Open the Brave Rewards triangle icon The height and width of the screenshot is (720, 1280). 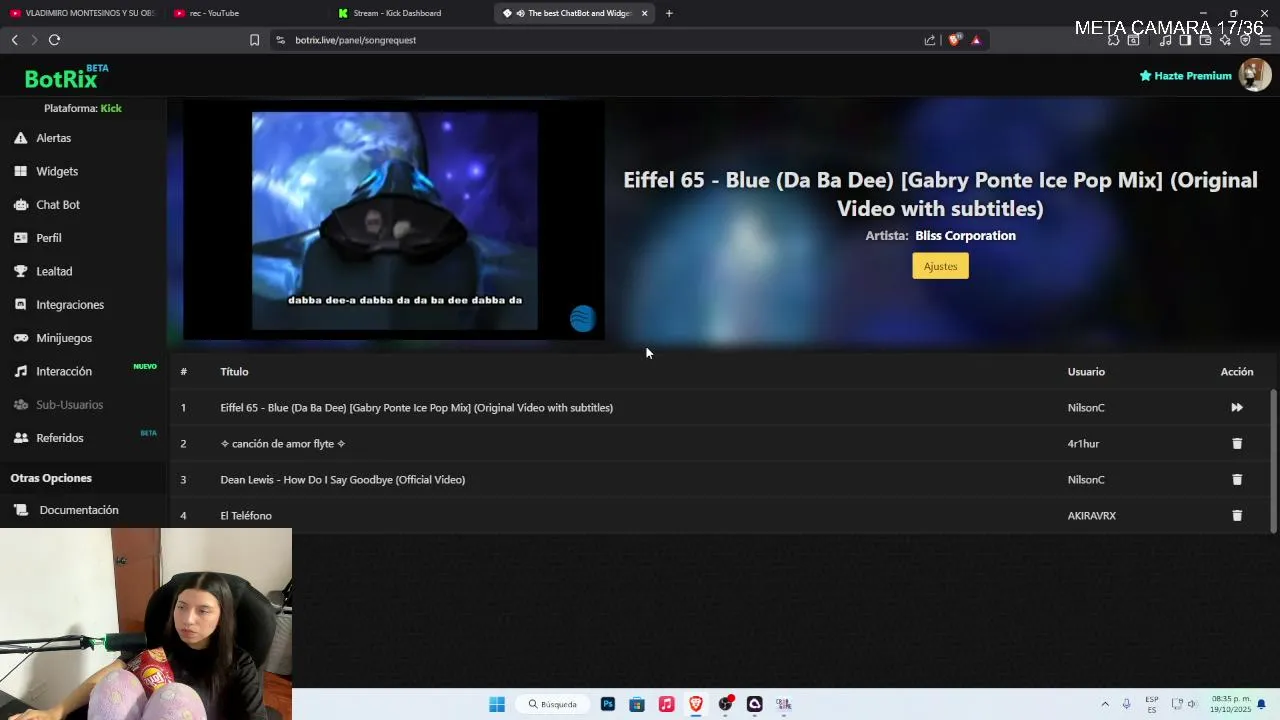976,40
